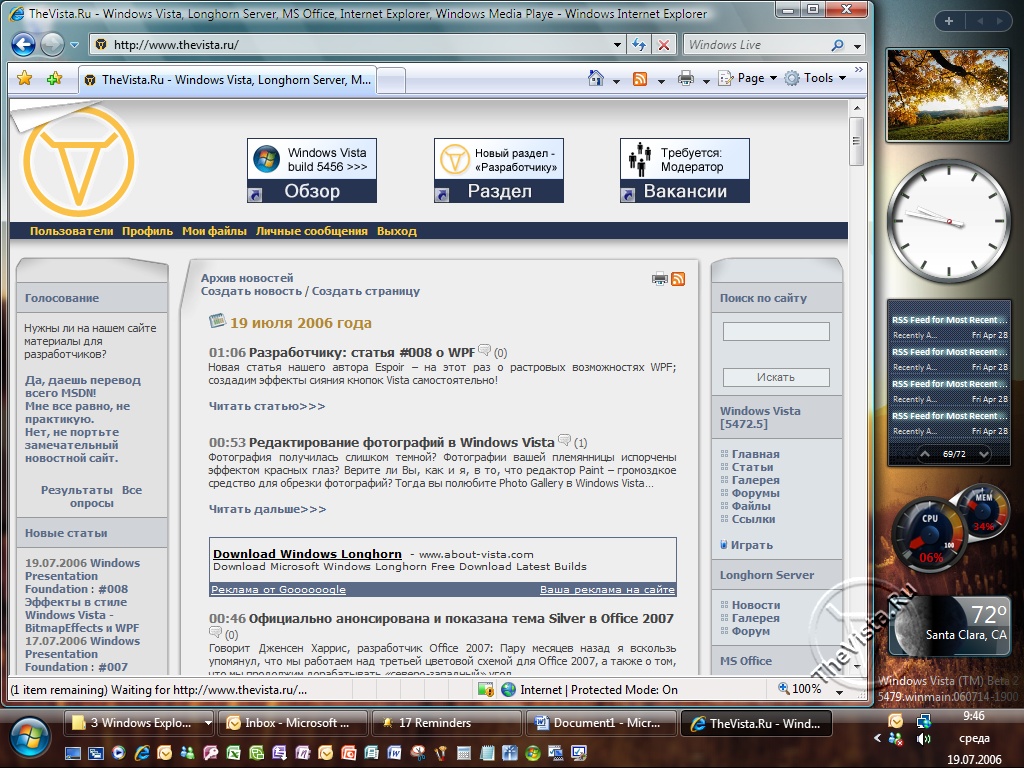Click Show Desktop quick launch icon
1024x768 pixels.
[72, 753]
